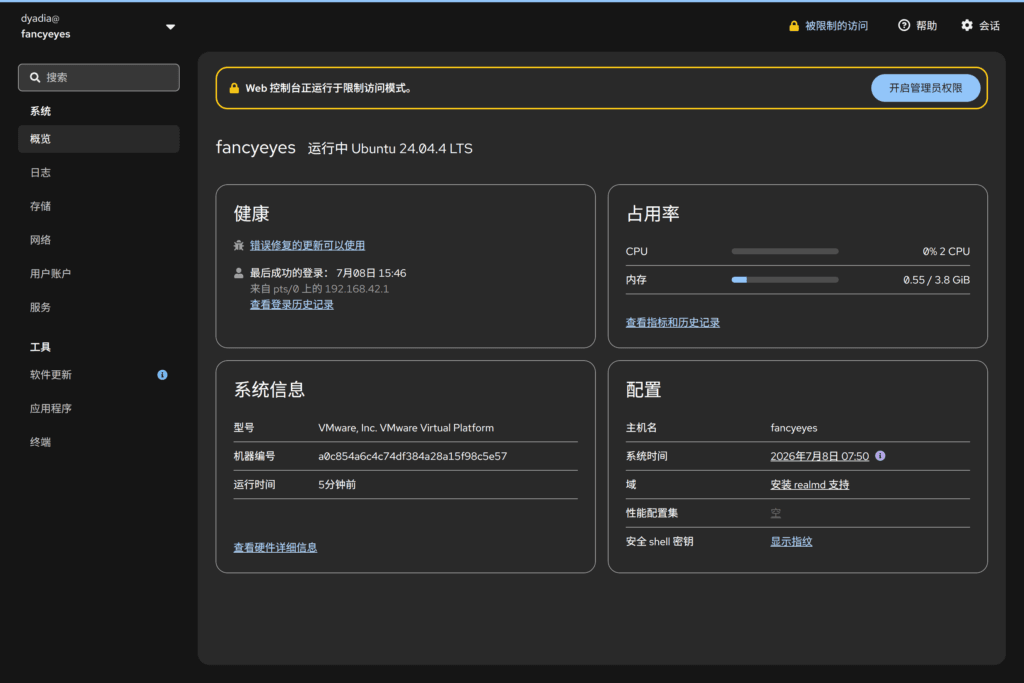Click the 性能配置集 value 空

click(775, 513)
